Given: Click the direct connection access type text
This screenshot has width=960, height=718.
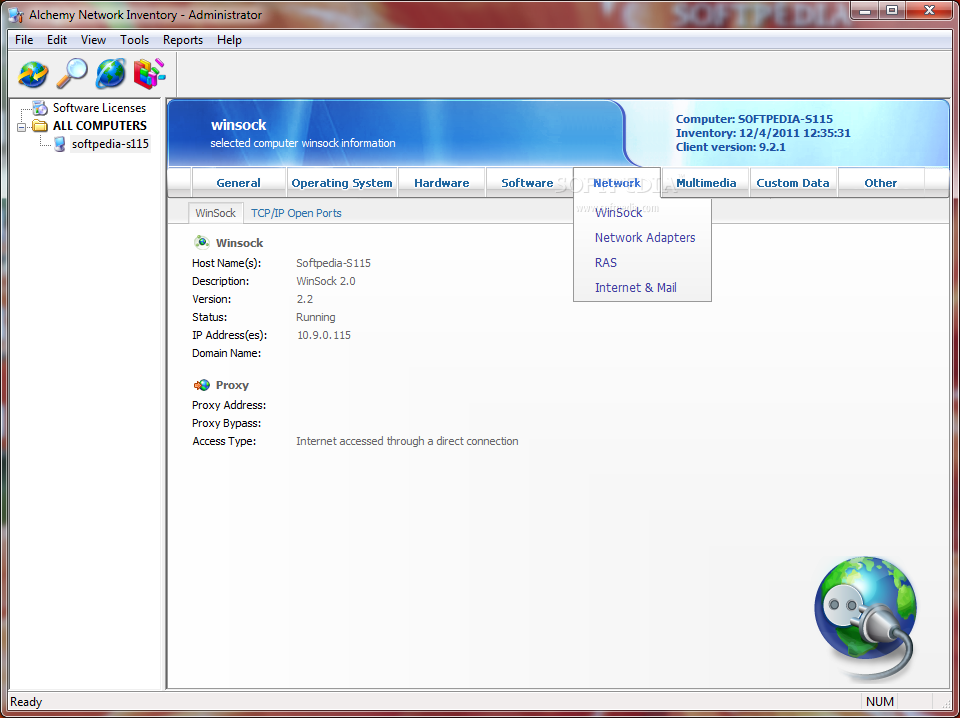Looking at the screenshot, I should (407, 441).
